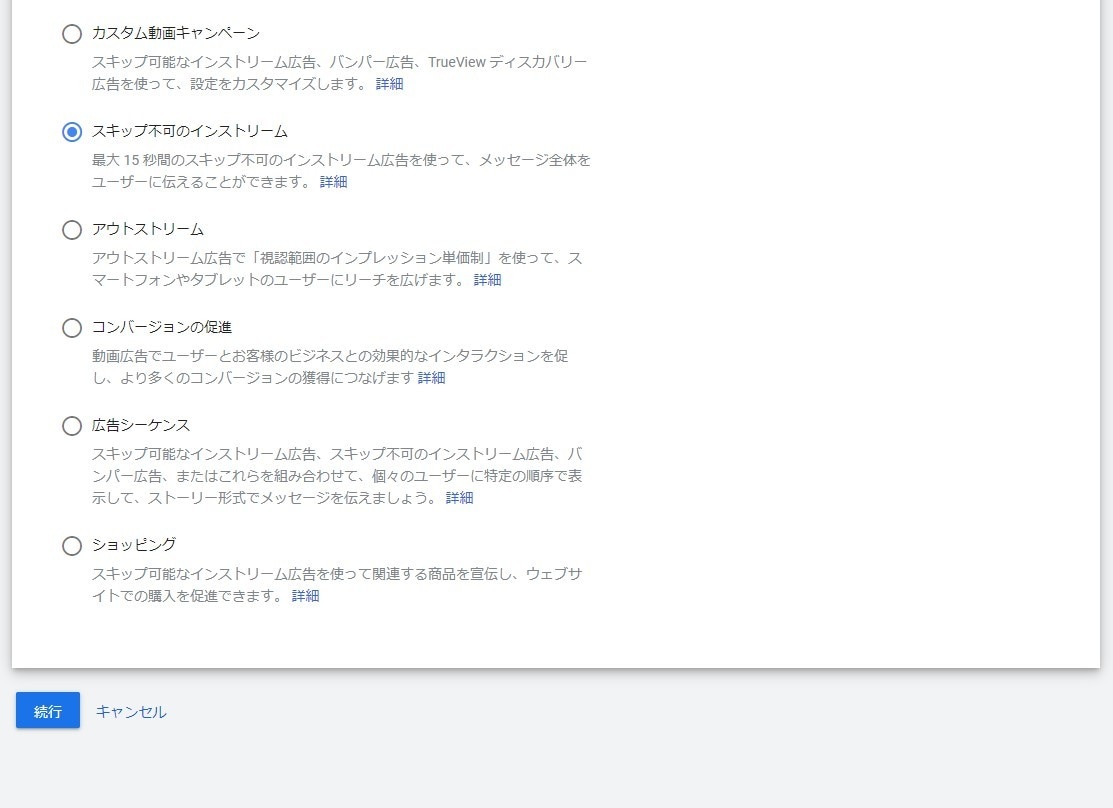
Task: Follow the 詳細 link in コンバージョンの促進 description
Action: (x=431, y=378)
